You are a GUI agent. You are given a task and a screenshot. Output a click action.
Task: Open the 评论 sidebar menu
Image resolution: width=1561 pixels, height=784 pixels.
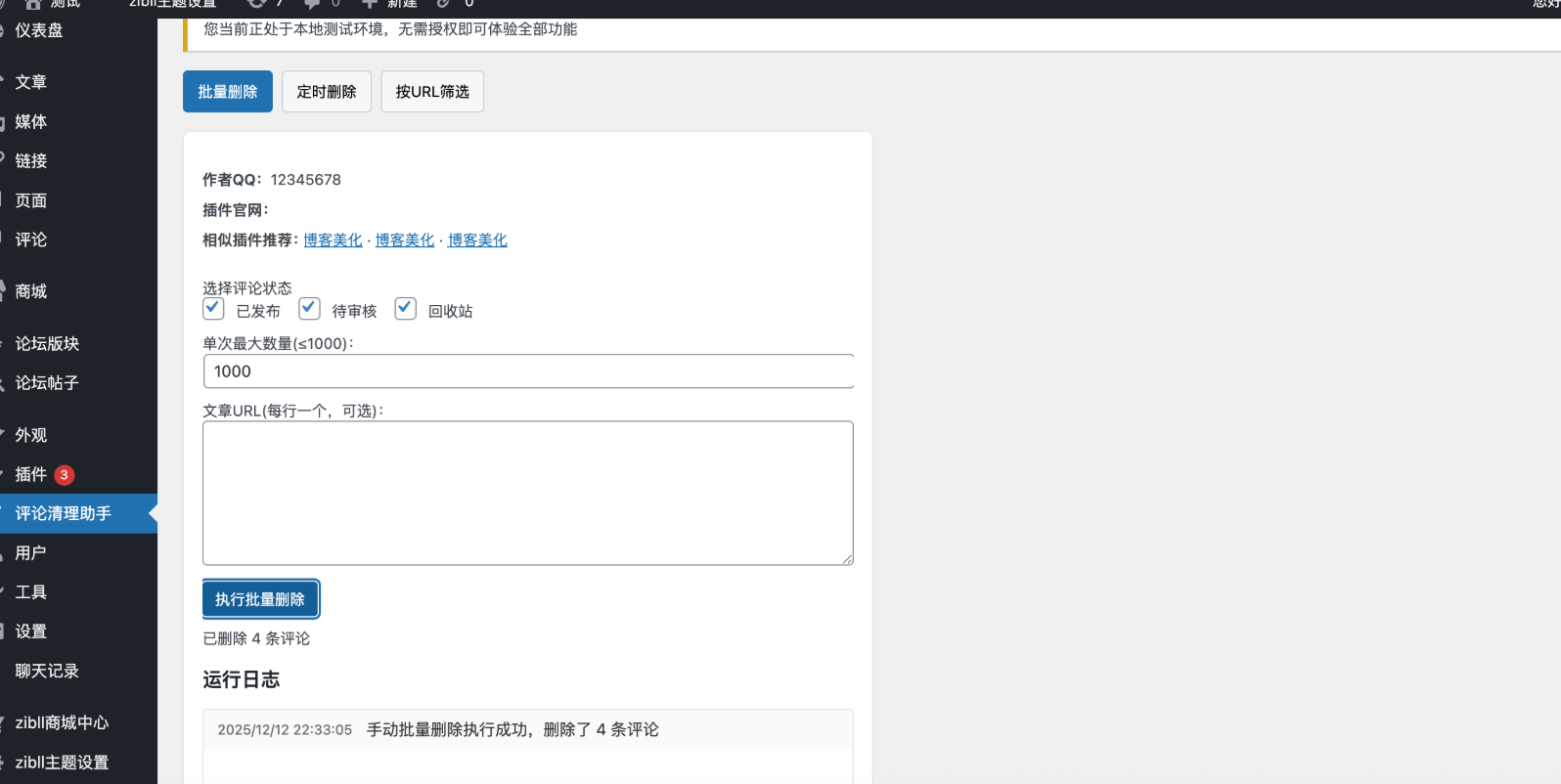click(x=78, y=240)
